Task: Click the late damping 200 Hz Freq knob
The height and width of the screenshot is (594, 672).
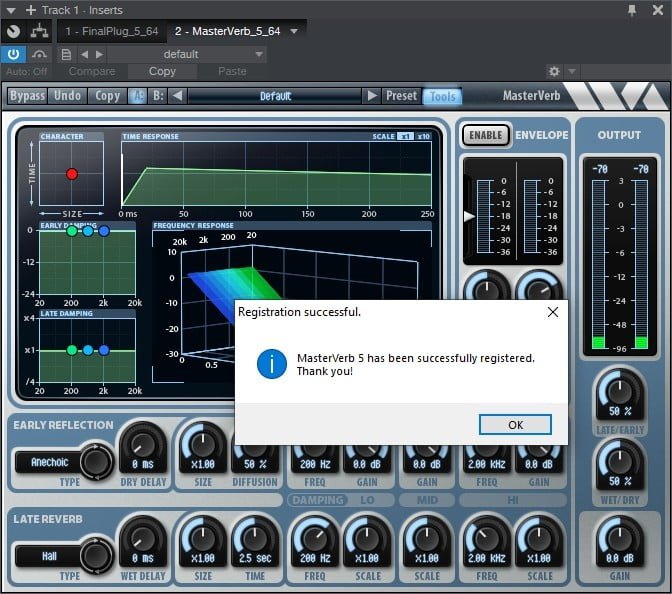Action: (x=315, y=539)
